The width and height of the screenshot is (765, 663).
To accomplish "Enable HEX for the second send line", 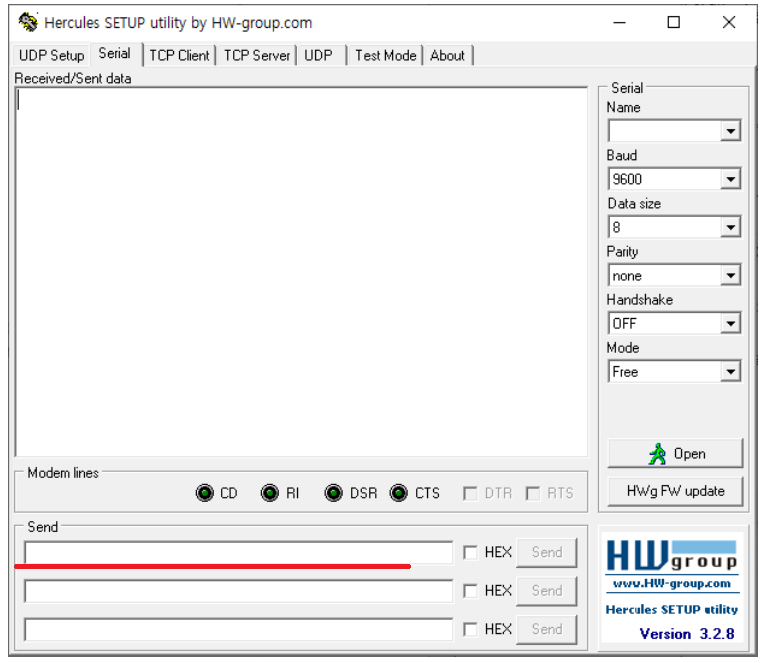I will click(x=470, y=591).
